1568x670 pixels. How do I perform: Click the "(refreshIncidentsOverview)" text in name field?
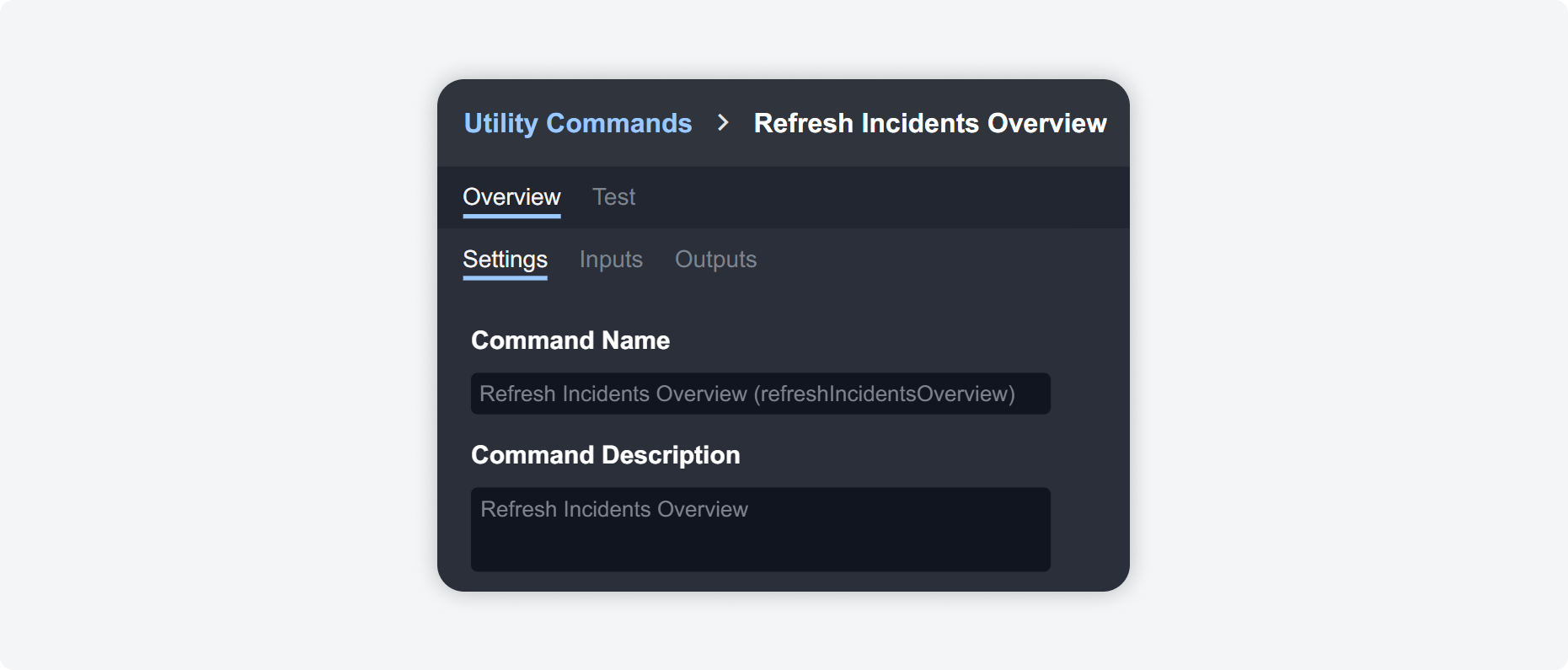coord(884,394)
